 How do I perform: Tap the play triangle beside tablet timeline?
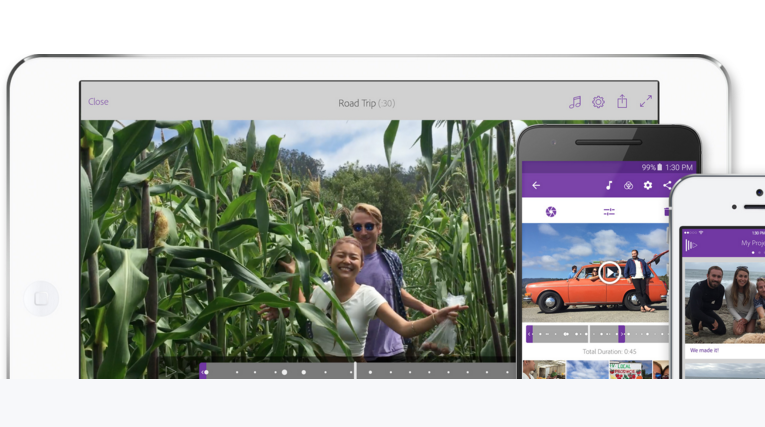[171, 371]
